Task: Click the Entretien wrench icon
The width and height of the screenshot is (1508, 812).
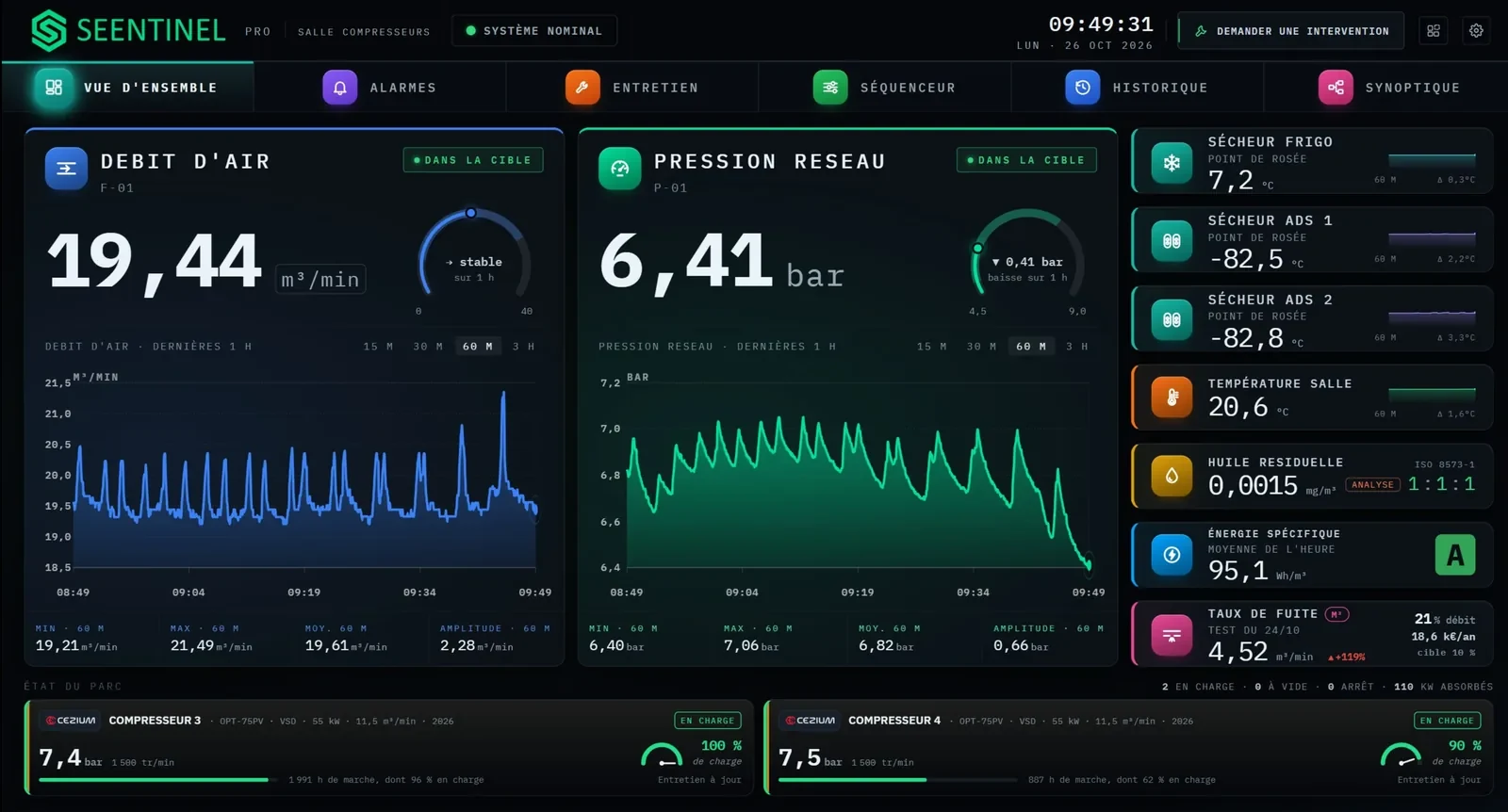Action: click(582, 88)
